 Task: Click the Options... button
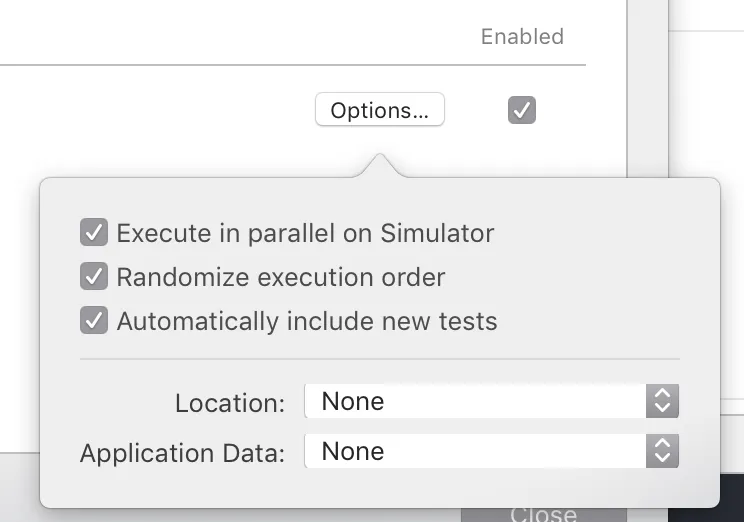coord(379,110)
